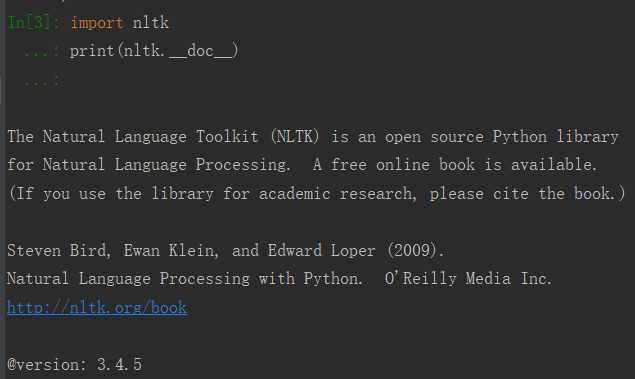
Task: Click the author name Steven Bird
Action: pos(58,250)
